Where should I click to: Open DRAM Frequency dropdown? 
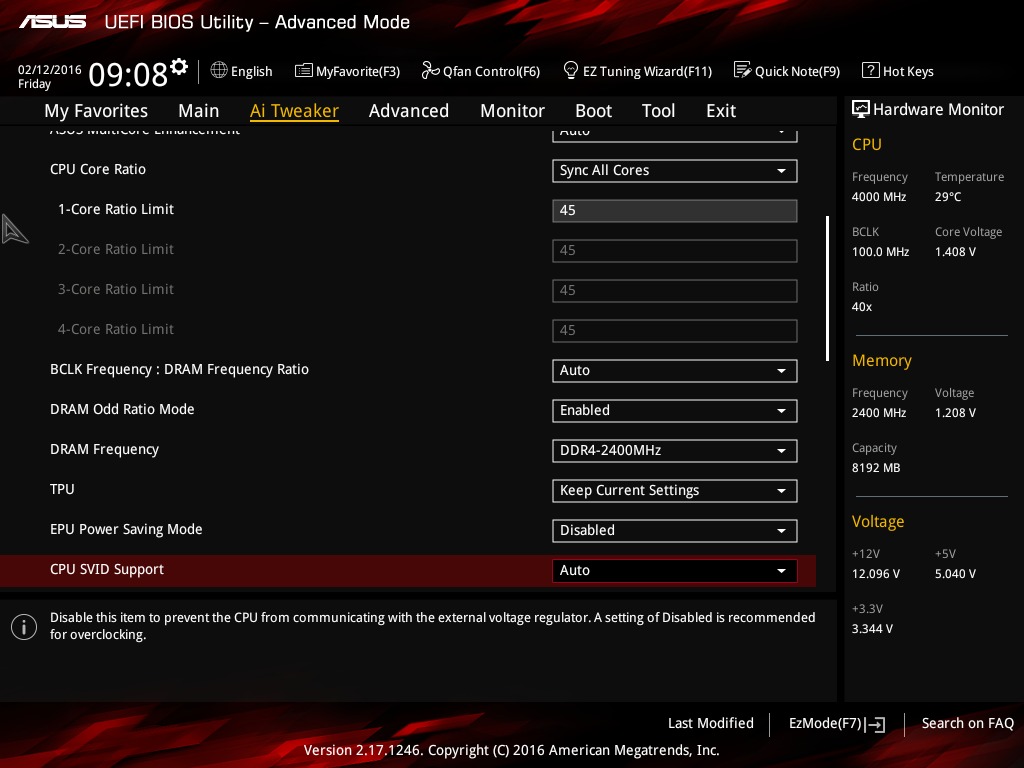pos(675,450)
